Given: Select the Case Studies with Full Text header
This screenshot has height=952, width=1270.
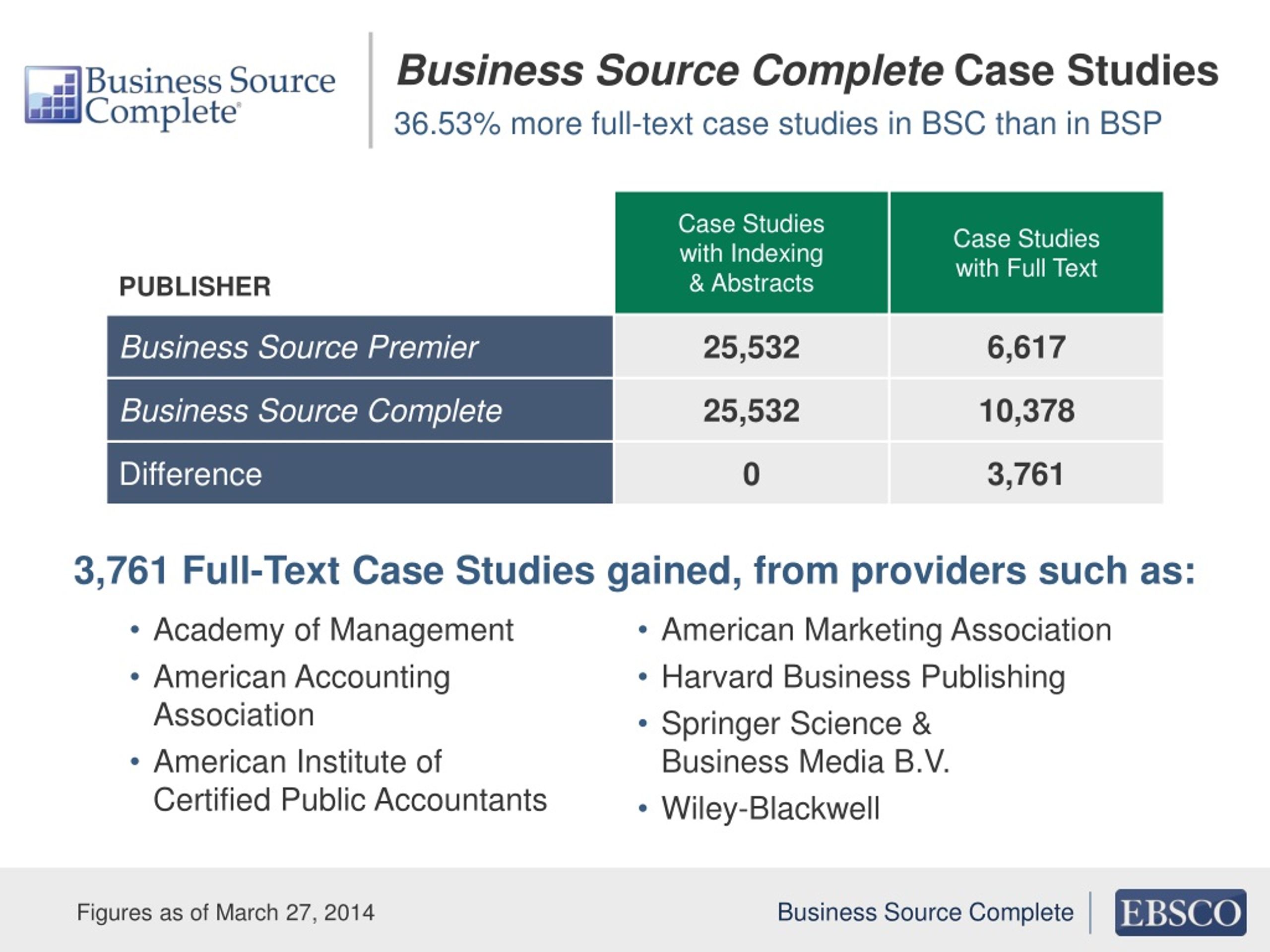Looking at the screenshot, I should pos(1026,253).
